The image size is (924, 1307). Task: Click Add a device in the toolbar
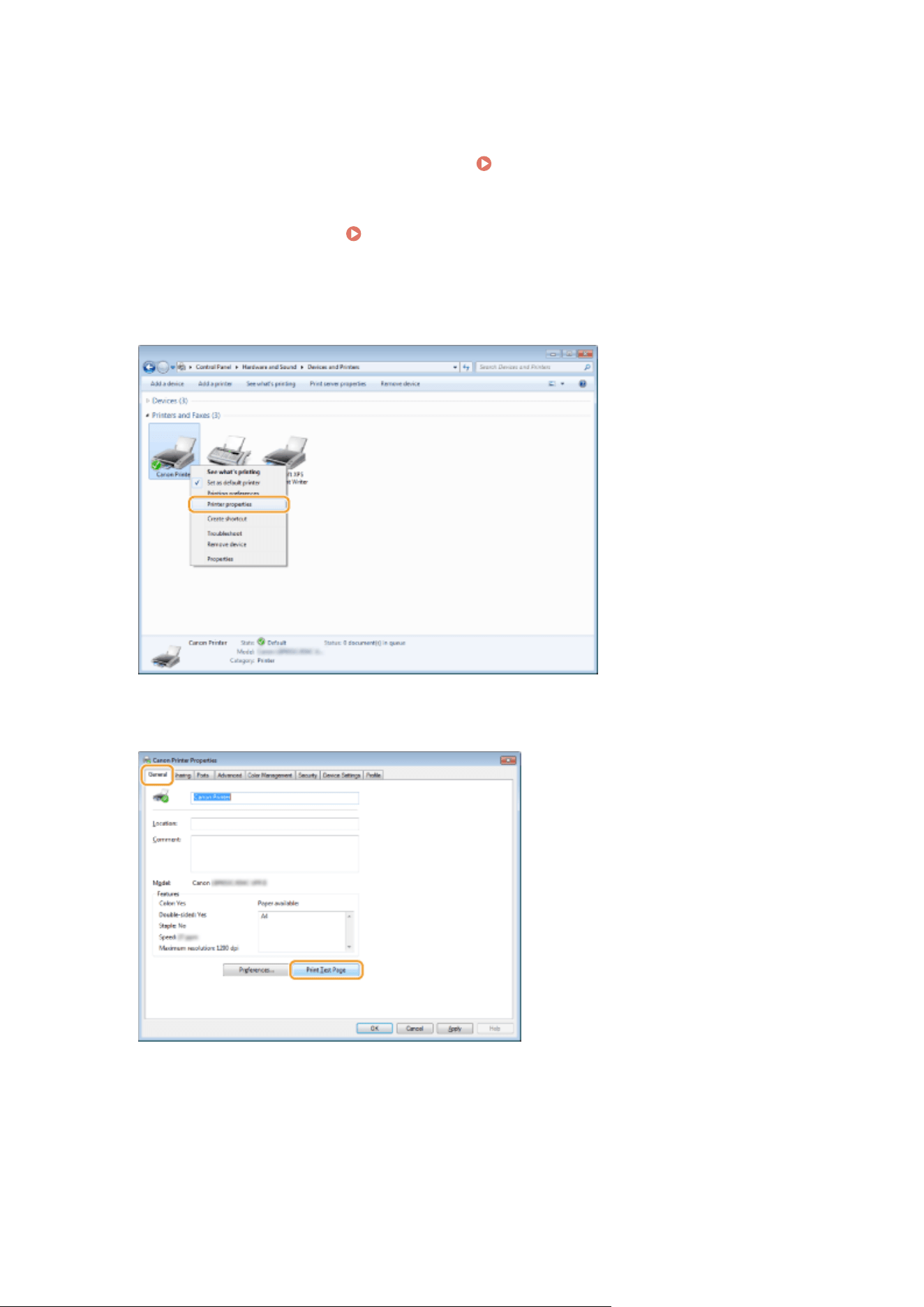point(167,384)
